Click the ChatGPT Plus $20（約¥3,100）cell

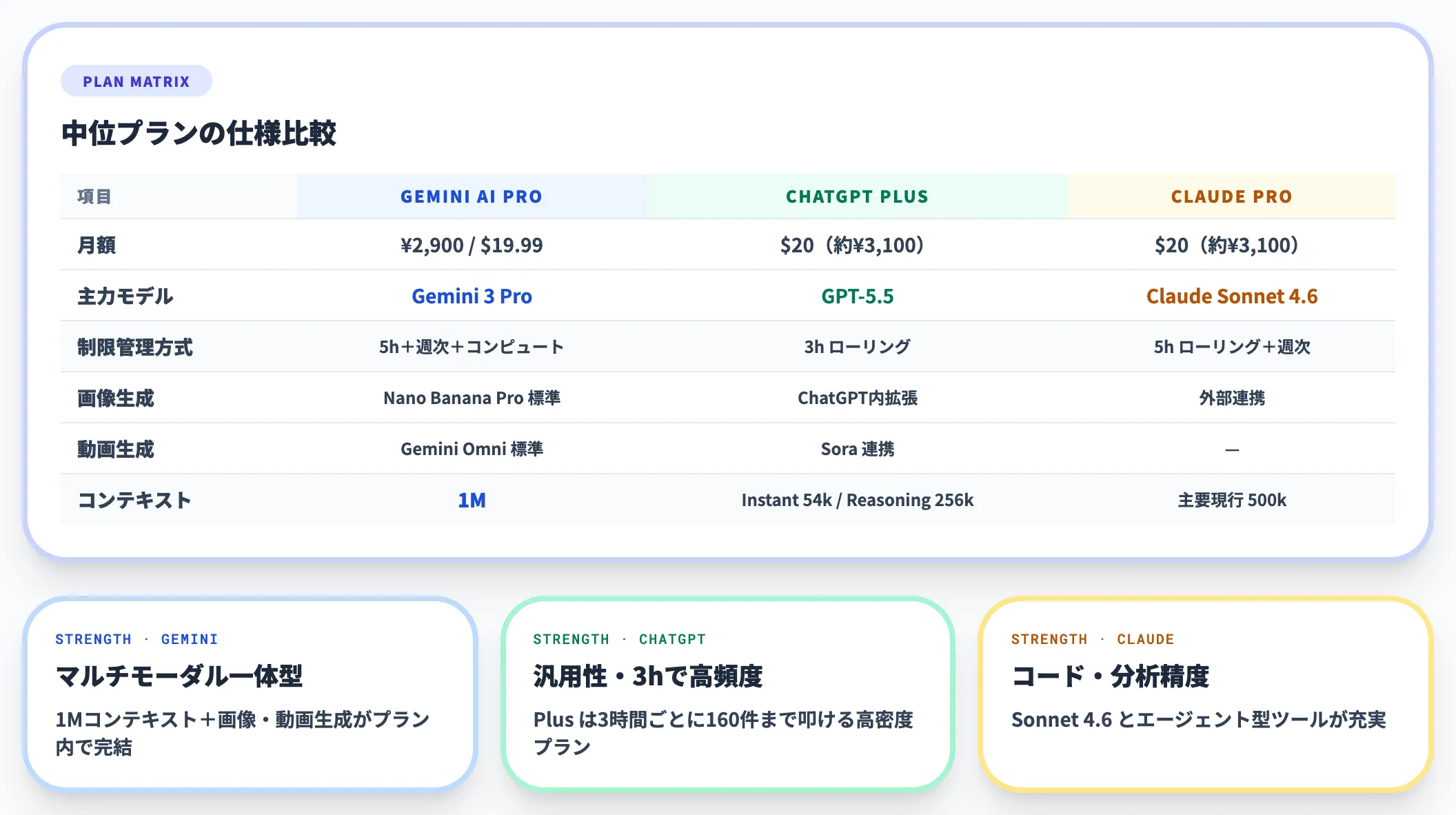click(x=857, y=245)
